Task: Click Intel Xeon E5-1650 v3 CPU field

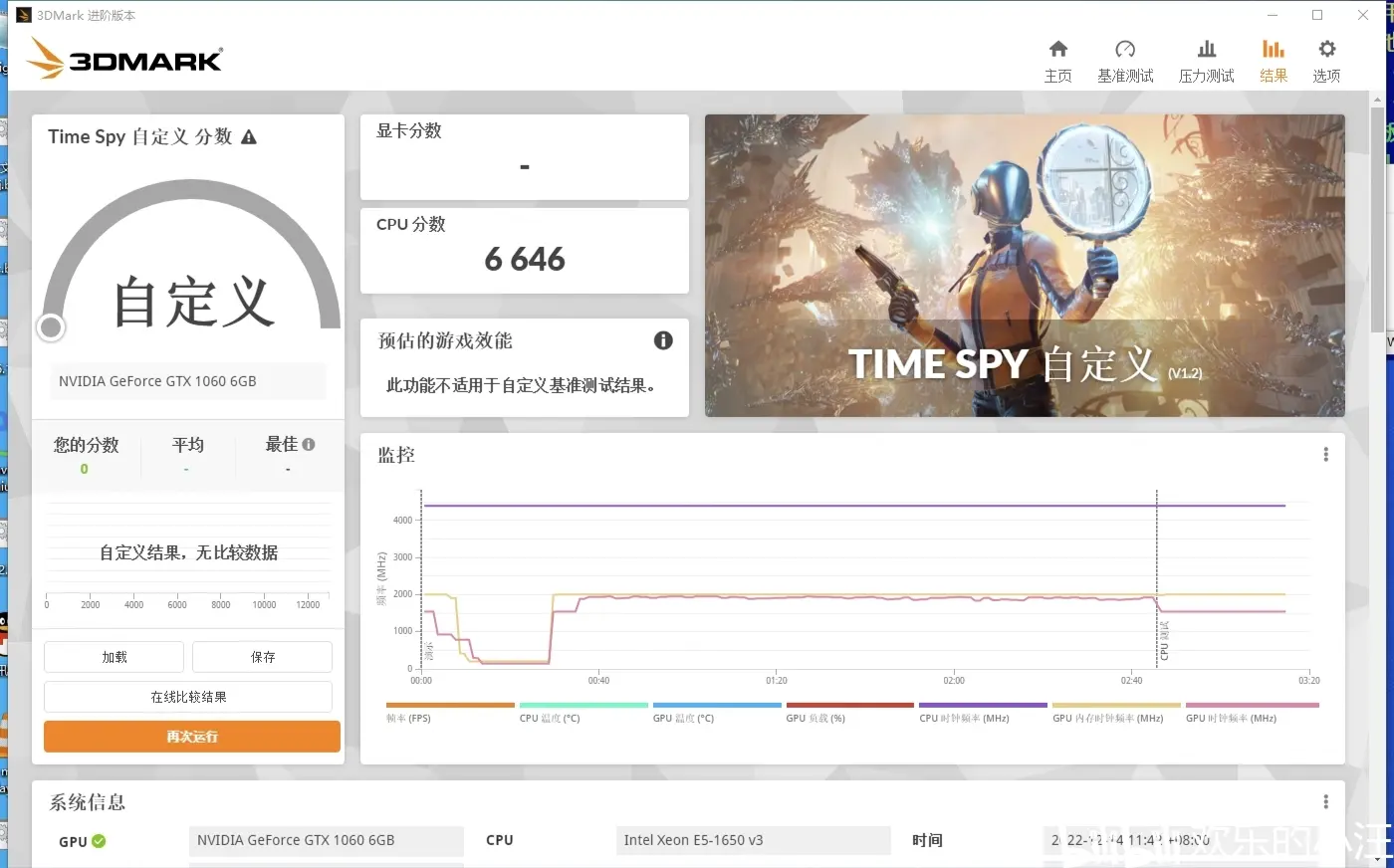Action: coord(753,840)
